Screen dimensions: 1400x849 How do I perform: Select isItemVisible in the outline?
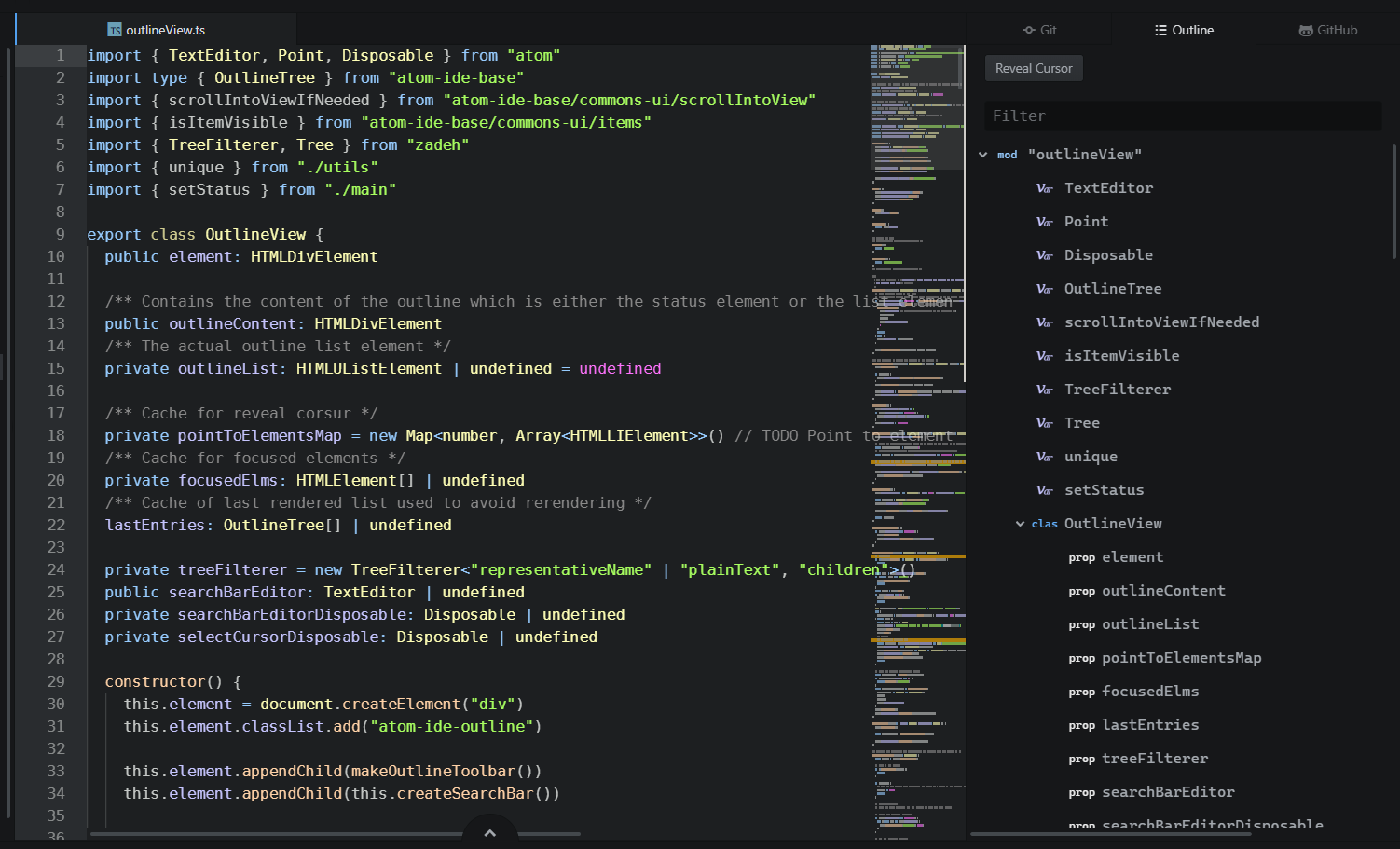click(x=1122, y=356)
